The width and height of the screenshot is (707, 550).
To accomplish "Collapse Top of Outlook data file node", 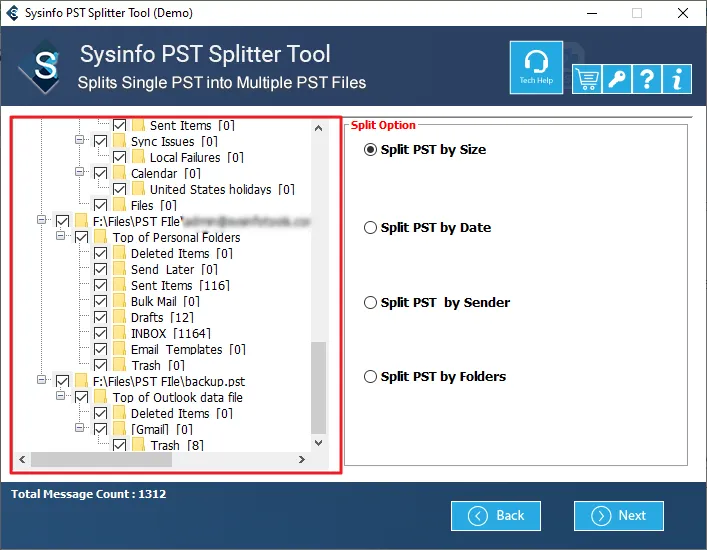I will click(60, 396).
